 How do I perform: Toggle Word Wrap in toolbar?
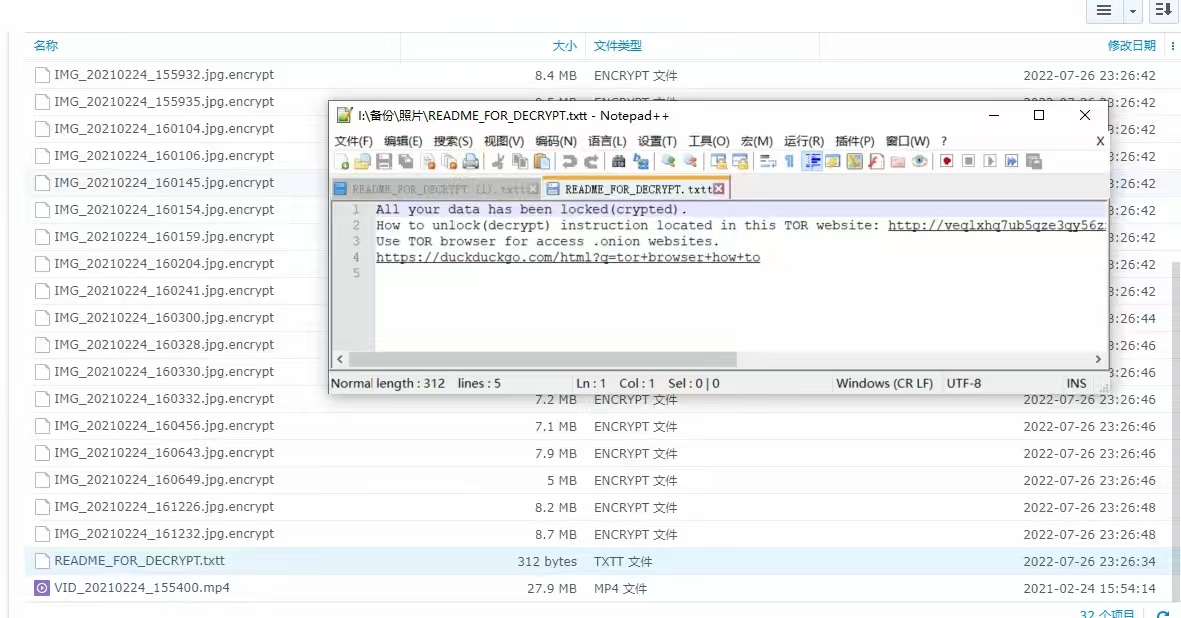click(767, 161)
